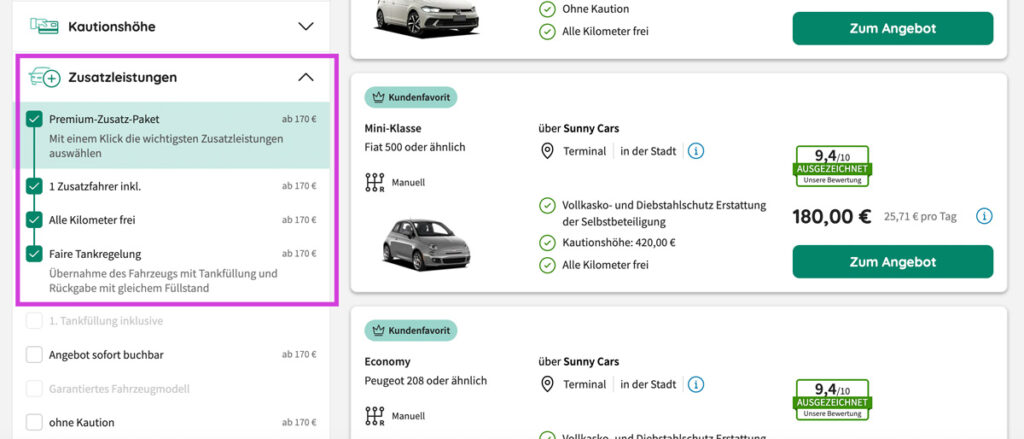1024x439 pixels.
Task: Click the Kautionshöhe card icon
Action: pos(44,26)
